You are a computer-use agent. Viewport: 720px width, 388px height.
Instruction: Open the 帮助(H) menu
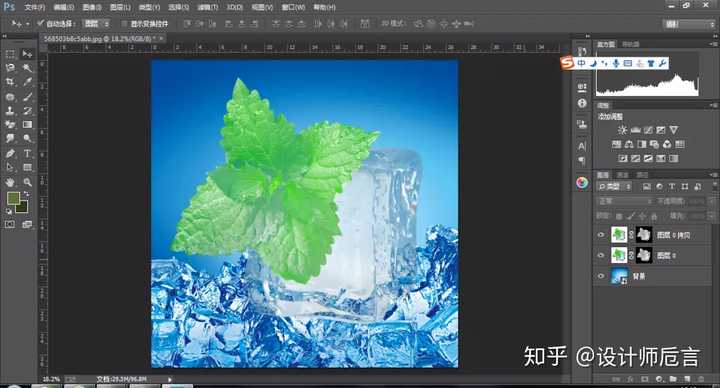point(324,7)
